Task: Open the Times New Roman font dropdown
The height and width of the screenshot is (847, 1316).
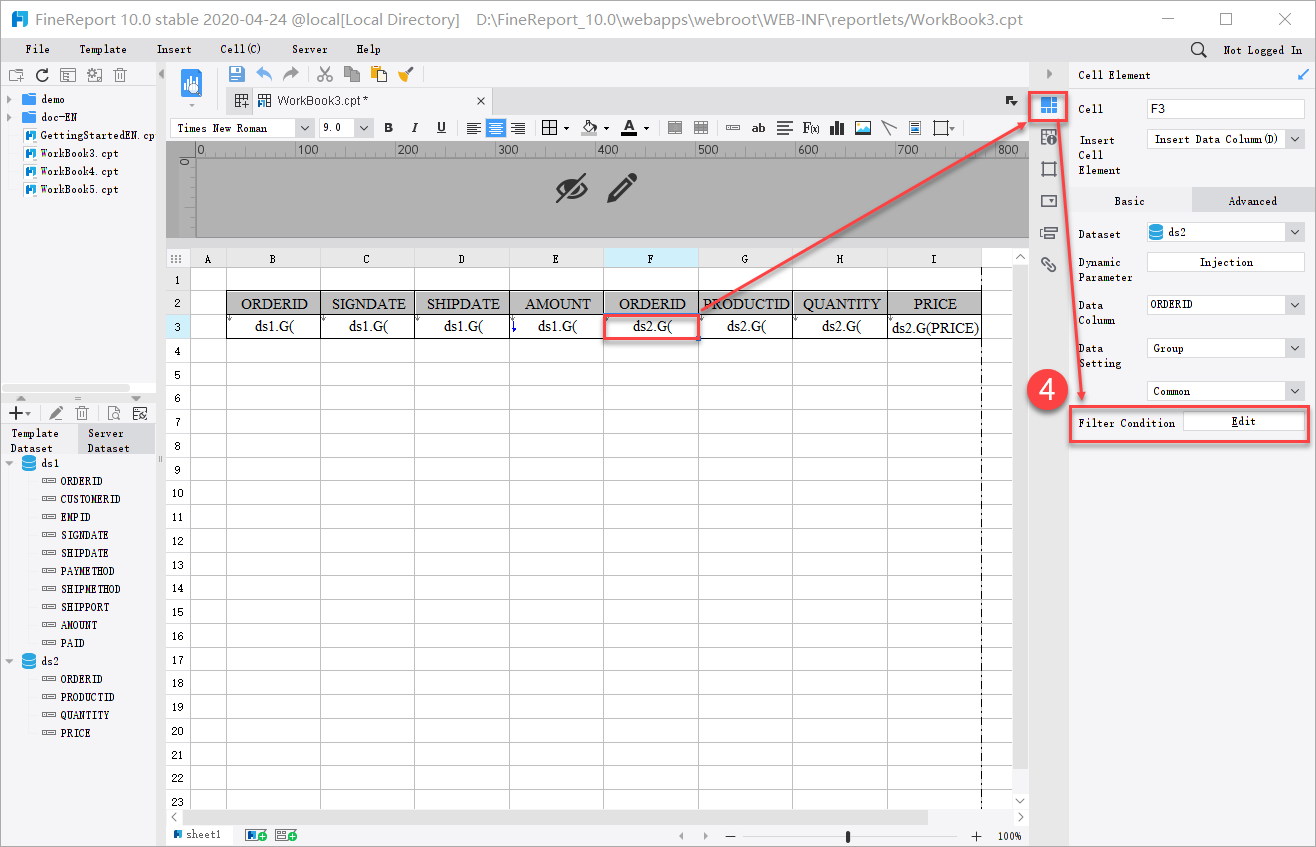Action: pos(304,127)
